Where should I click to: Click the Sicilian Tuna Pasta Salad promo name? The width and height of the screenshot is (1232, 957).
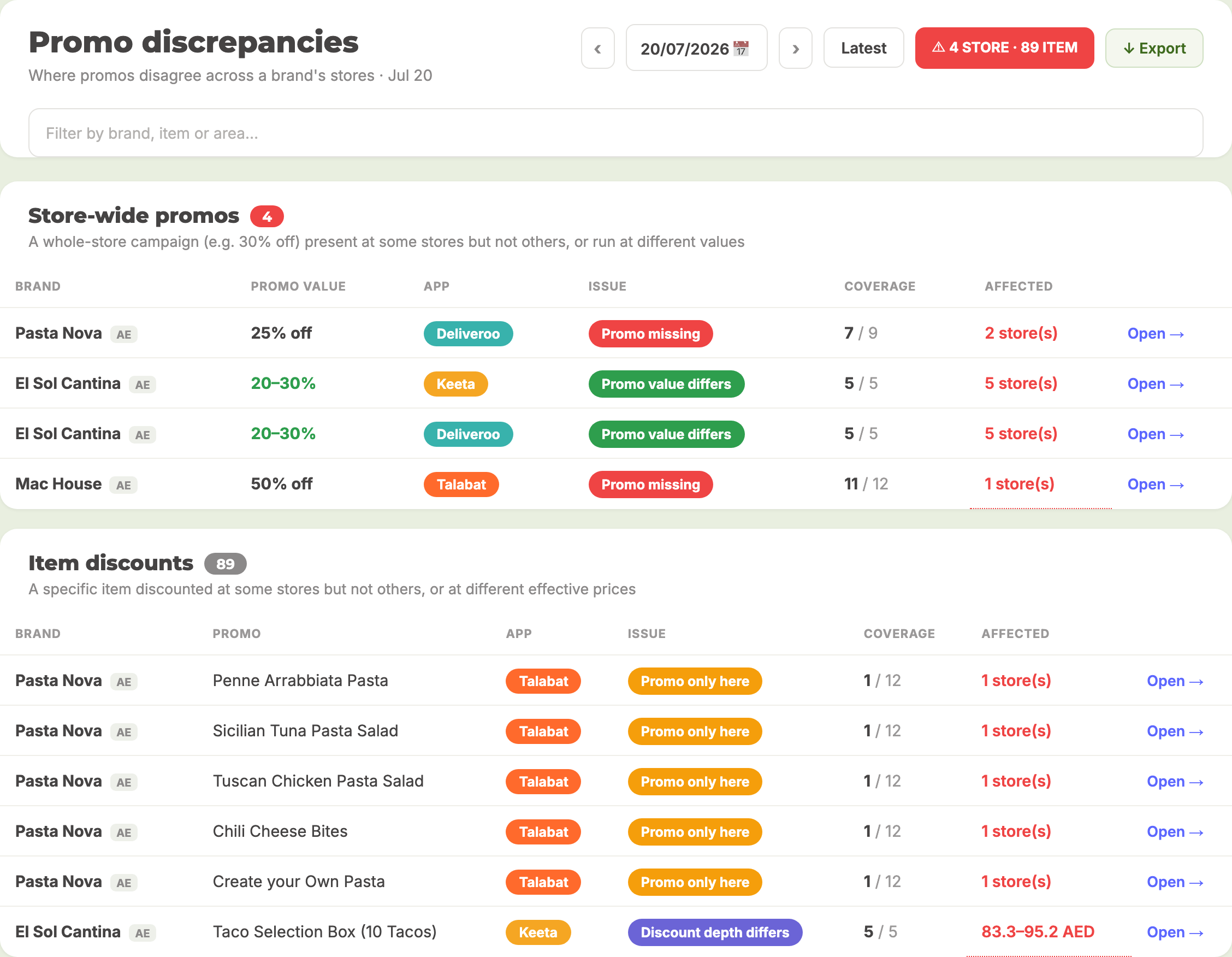click(x=305, y=731)
